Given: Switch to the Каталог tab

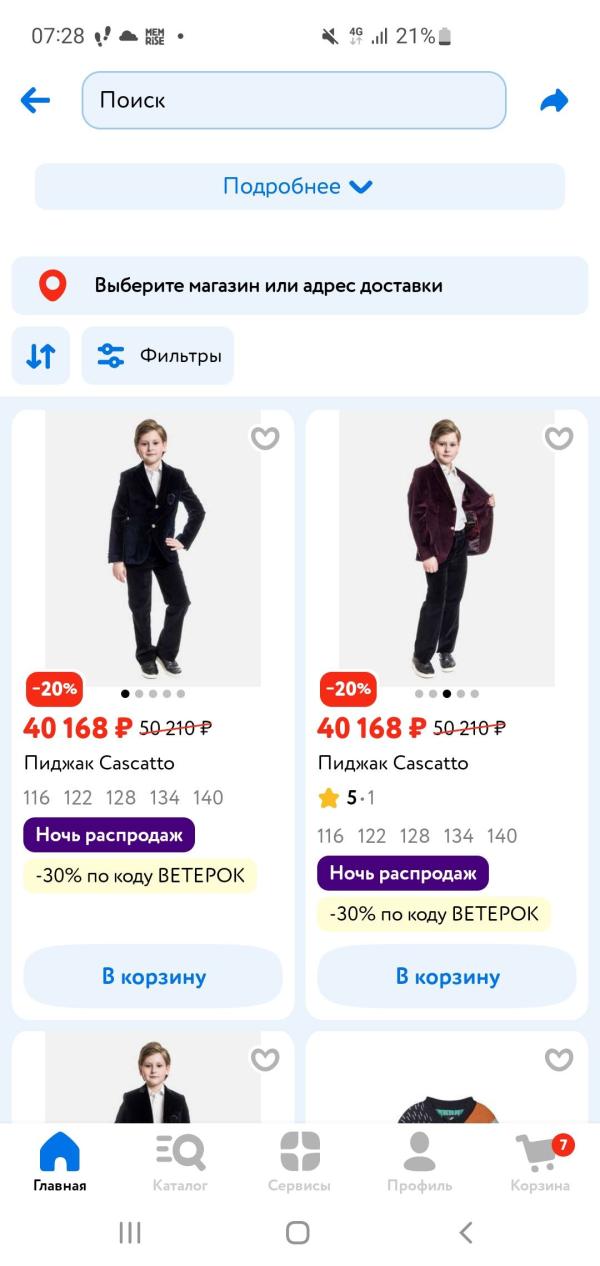Looking at the screenshot, I should pyautogui.click(x=181, y=1161).
